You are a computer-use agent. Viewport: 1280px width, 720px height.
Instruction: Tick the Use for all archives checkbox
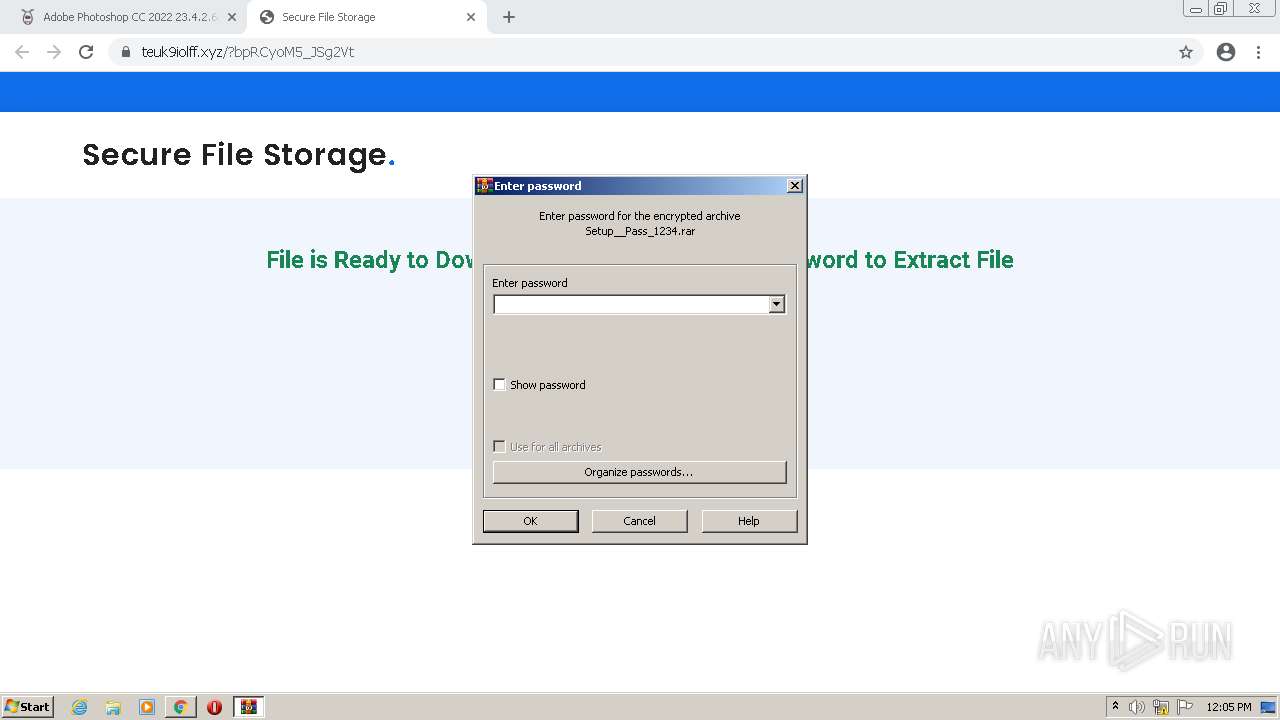tap(499, 447)
